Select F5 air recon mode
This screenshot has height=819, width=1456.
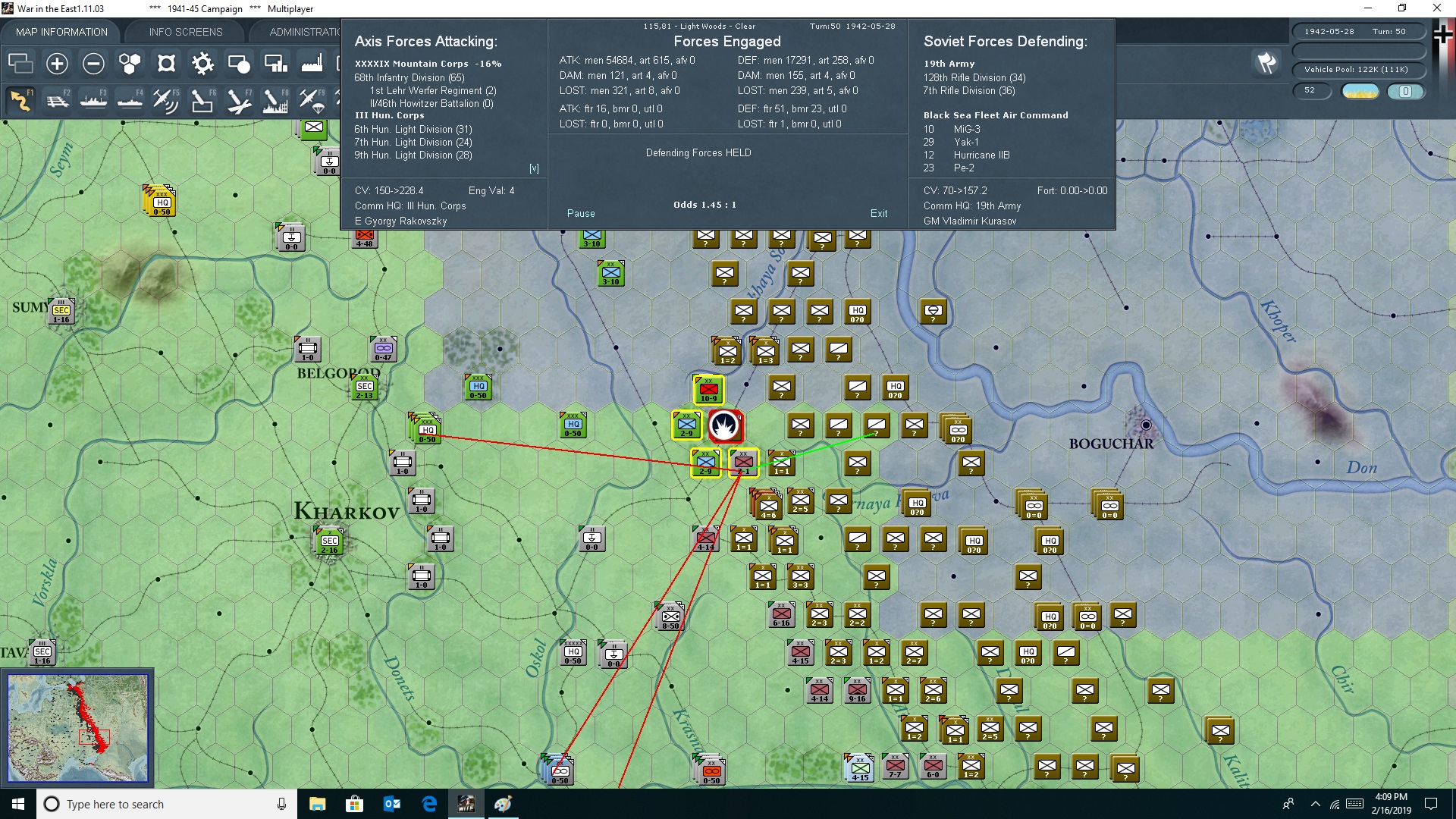point(166,100)
